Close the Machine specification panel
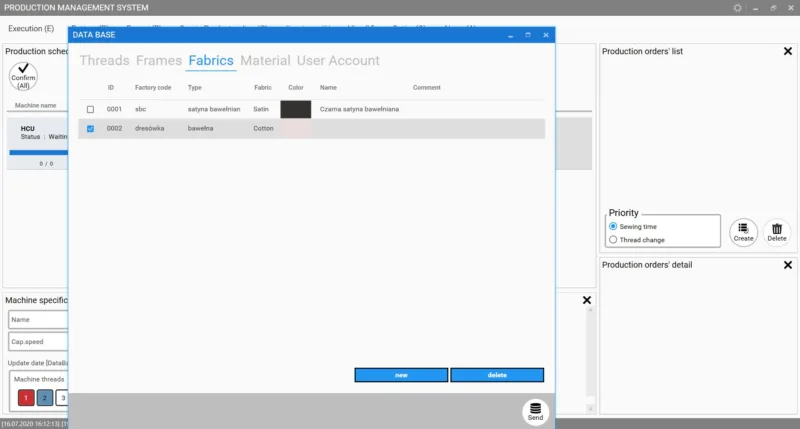The image size is (800, 429). coord(587,300)
